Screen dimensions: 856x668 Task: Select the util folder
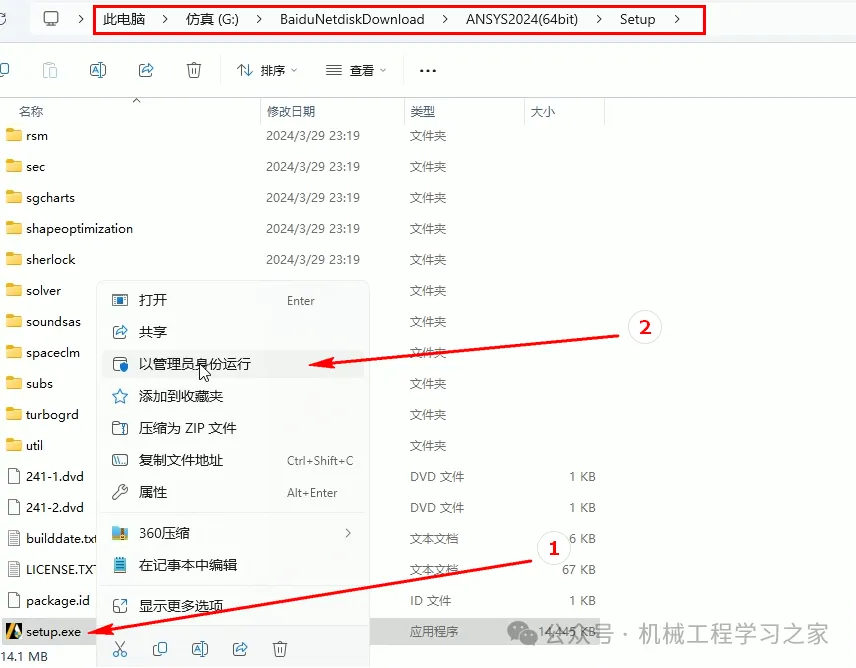tap(34, 445)
